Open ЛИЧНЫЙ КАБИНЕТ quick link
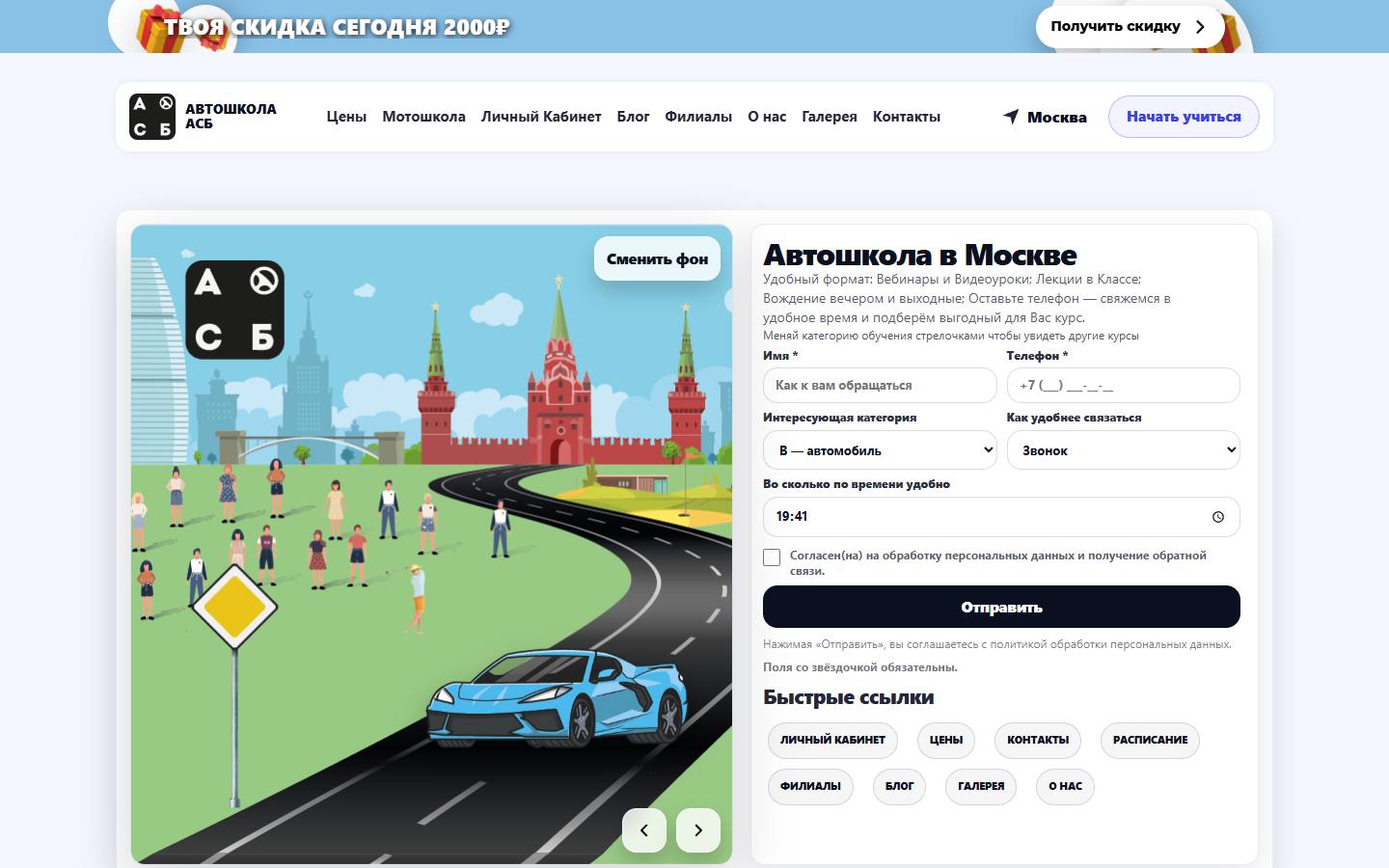The height and width of the screenshot is (868, 1389). pos(832,740)
